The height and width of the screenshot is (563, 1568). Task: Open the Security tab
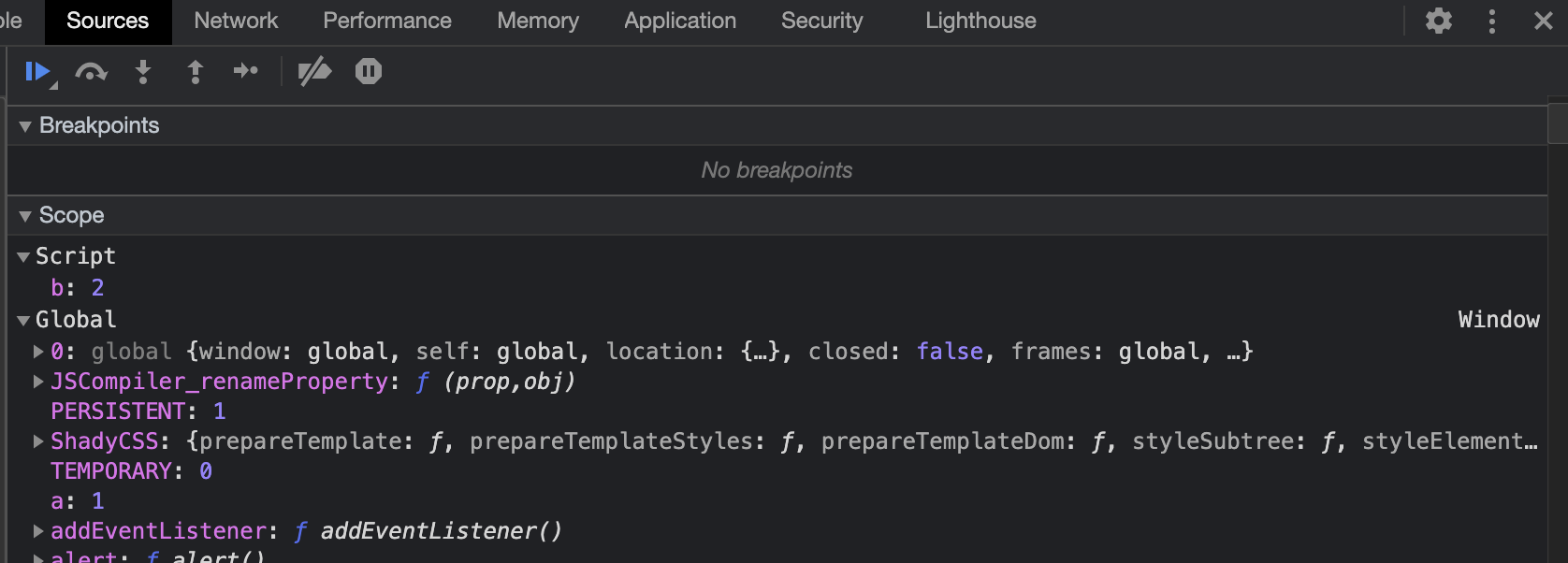[x=822, y=21]
